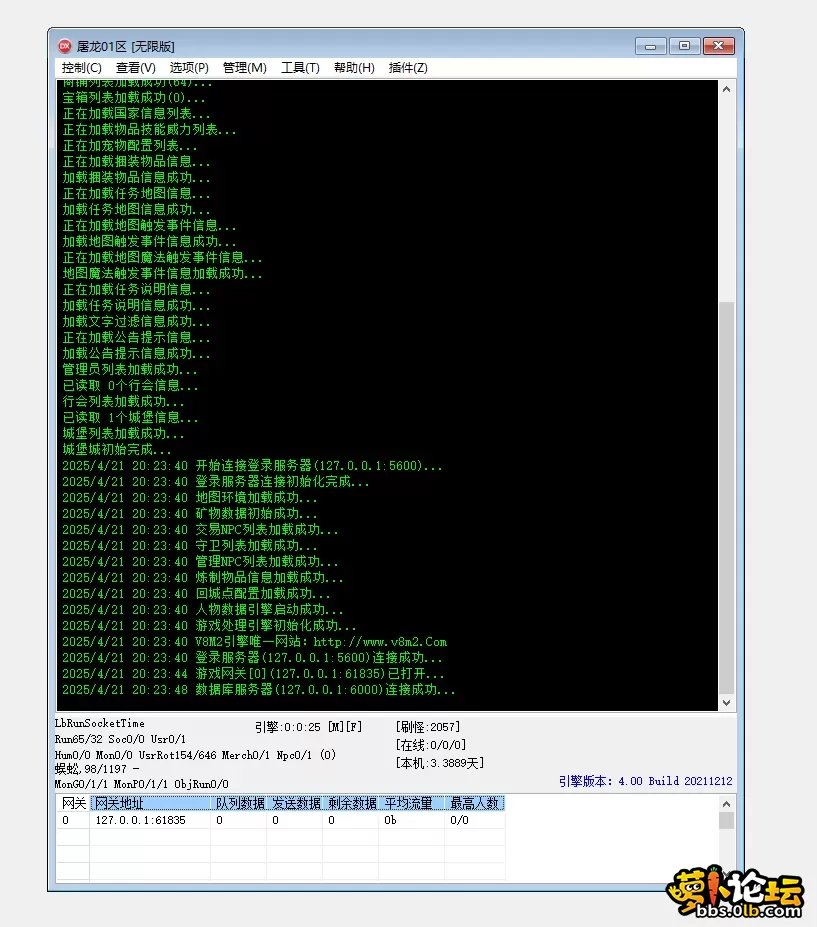Click the 引擎版本: 4.00 Build 20211212 label

[646, 781]
